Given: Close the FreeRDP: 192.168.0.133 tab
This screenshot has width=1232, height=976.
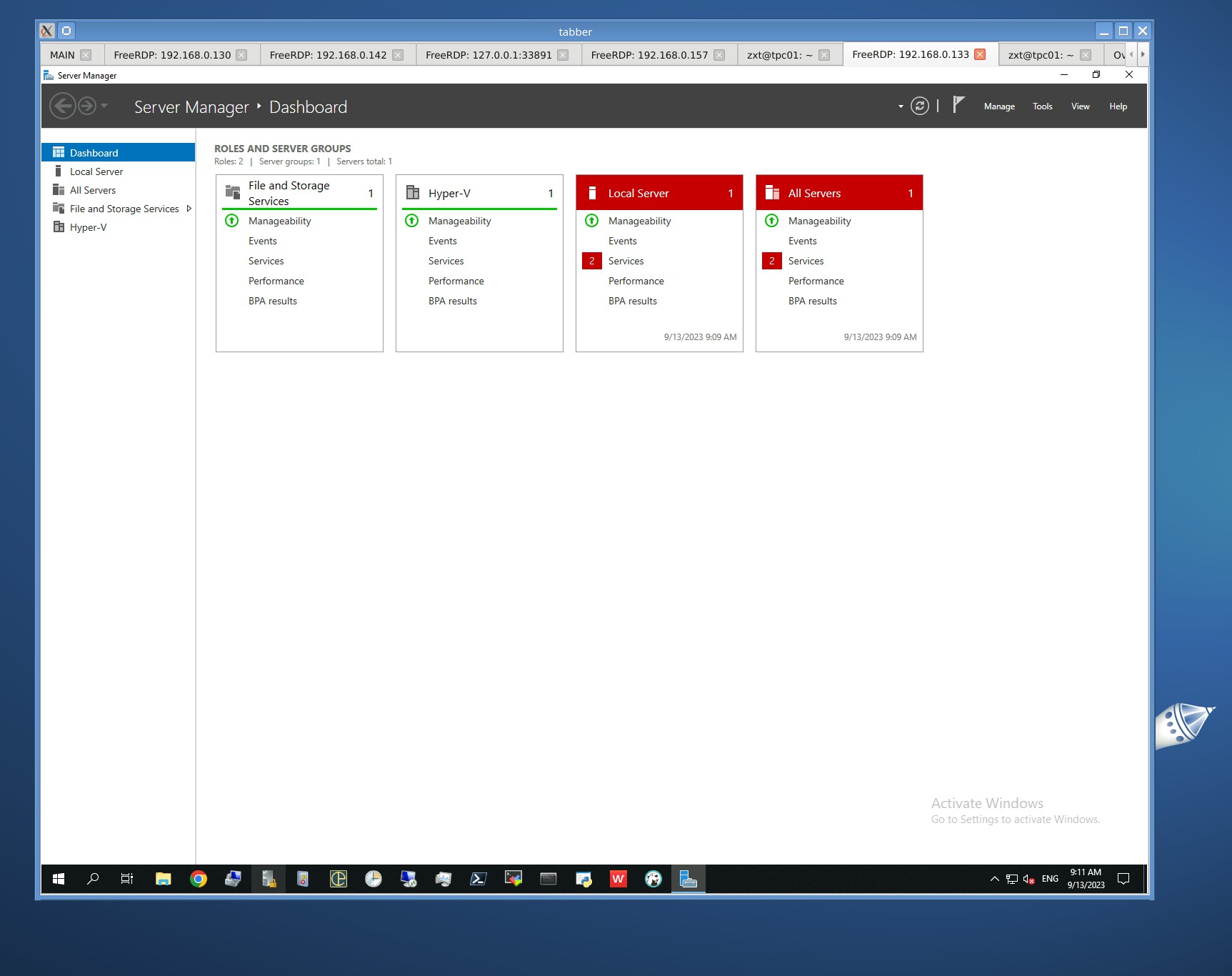Looking at the screenshot, I should [x=980, y=54].
